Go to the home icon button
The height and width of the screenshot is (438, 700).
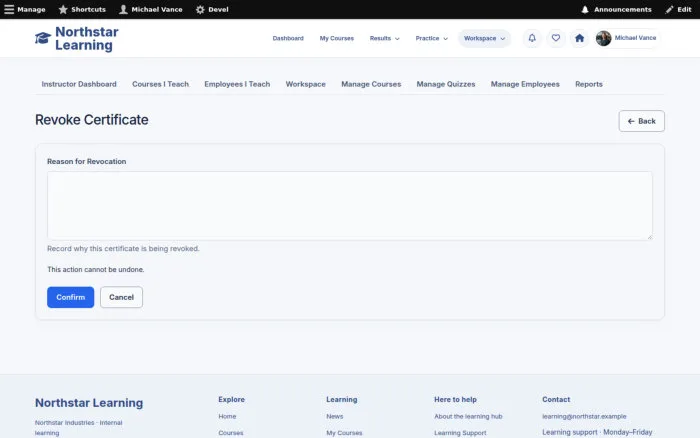point(579,38)
